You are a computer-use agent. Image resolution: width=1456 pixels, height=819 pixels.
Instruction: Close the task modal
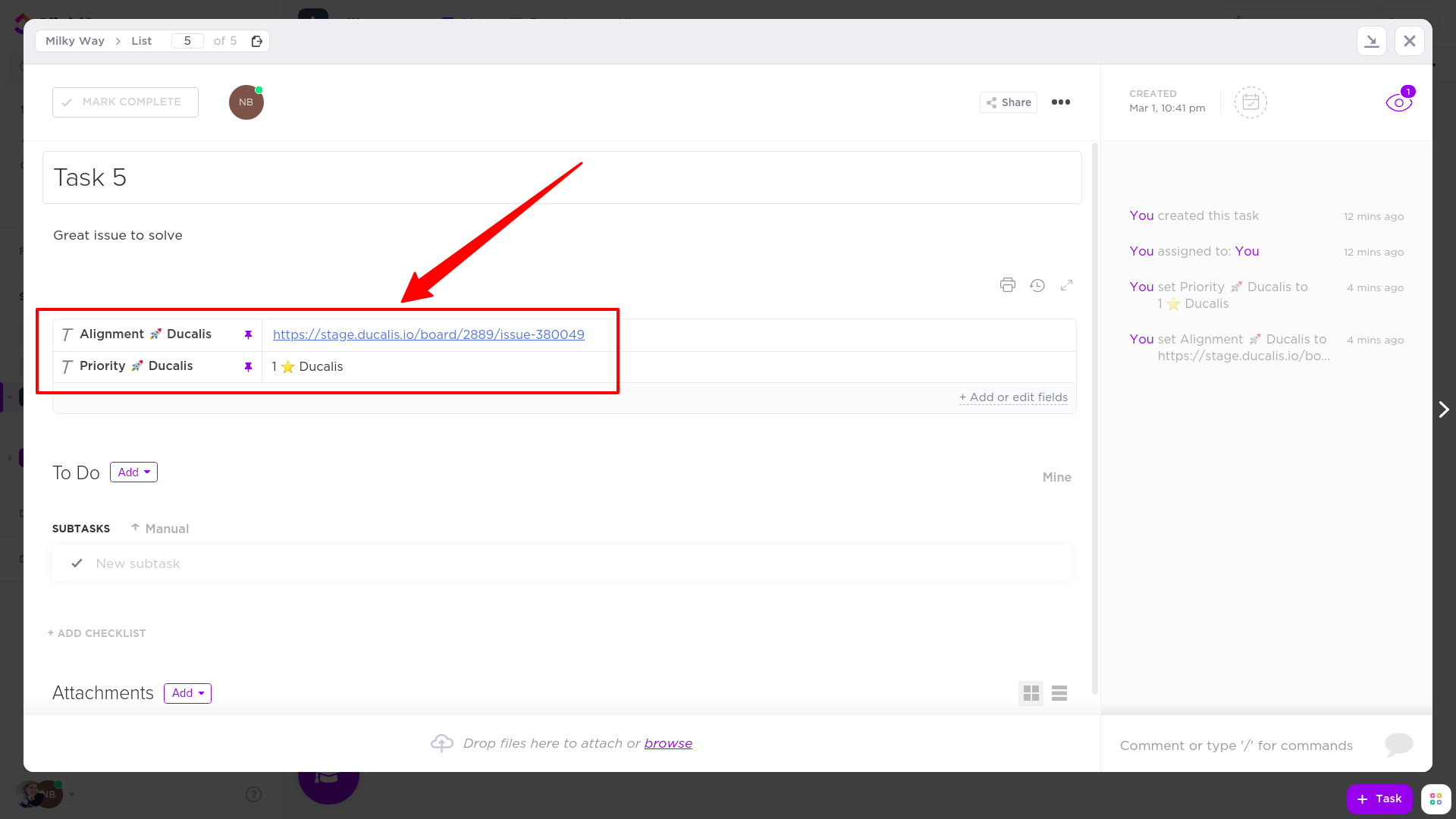pos(1410,41)
